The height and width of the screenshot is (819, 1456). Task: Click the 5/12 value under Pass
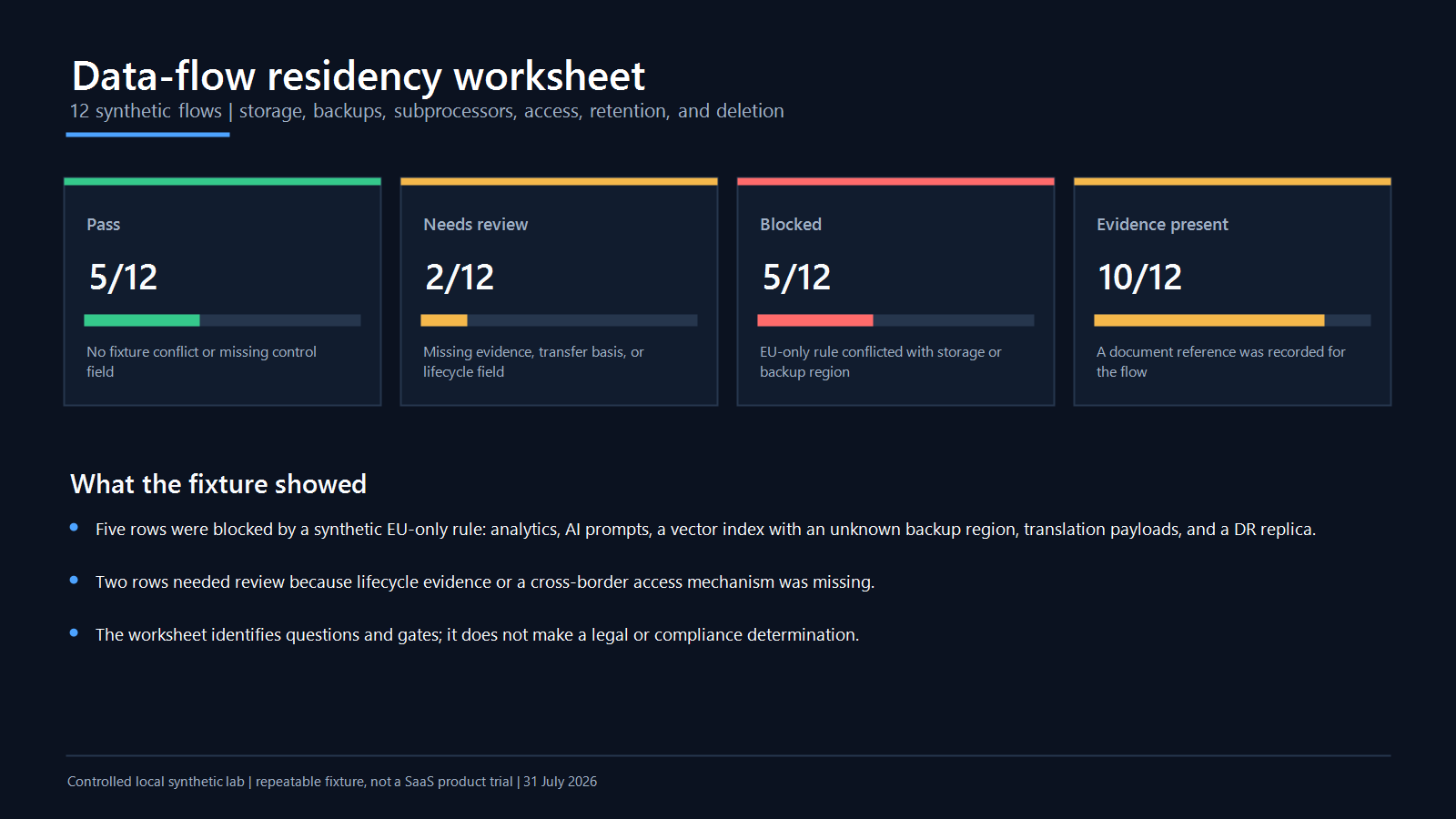click(123, 278)
